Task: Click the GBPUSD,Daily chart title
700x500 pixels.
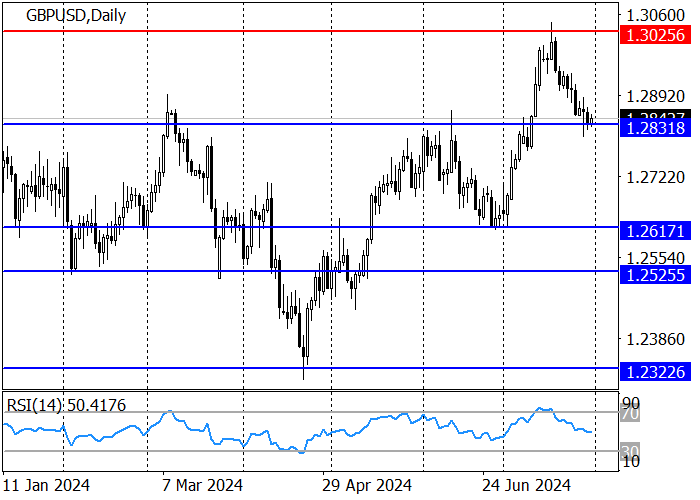Action: (76, 16)
